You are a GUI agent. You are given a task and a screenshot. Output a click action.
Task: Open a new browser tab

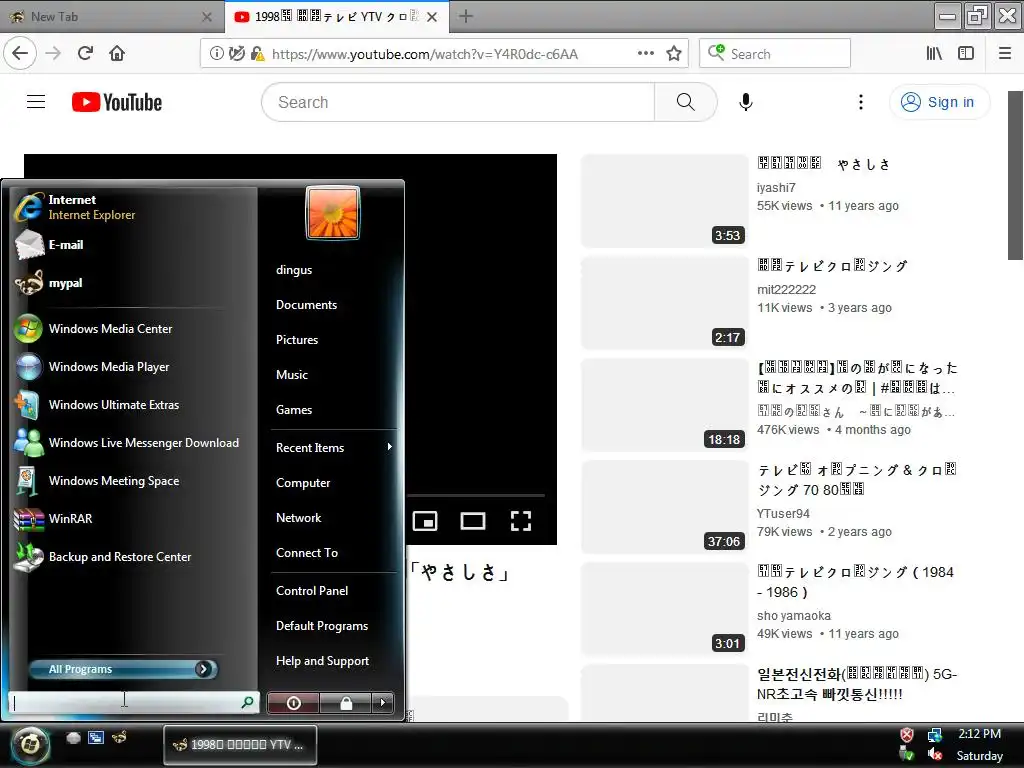466,16
